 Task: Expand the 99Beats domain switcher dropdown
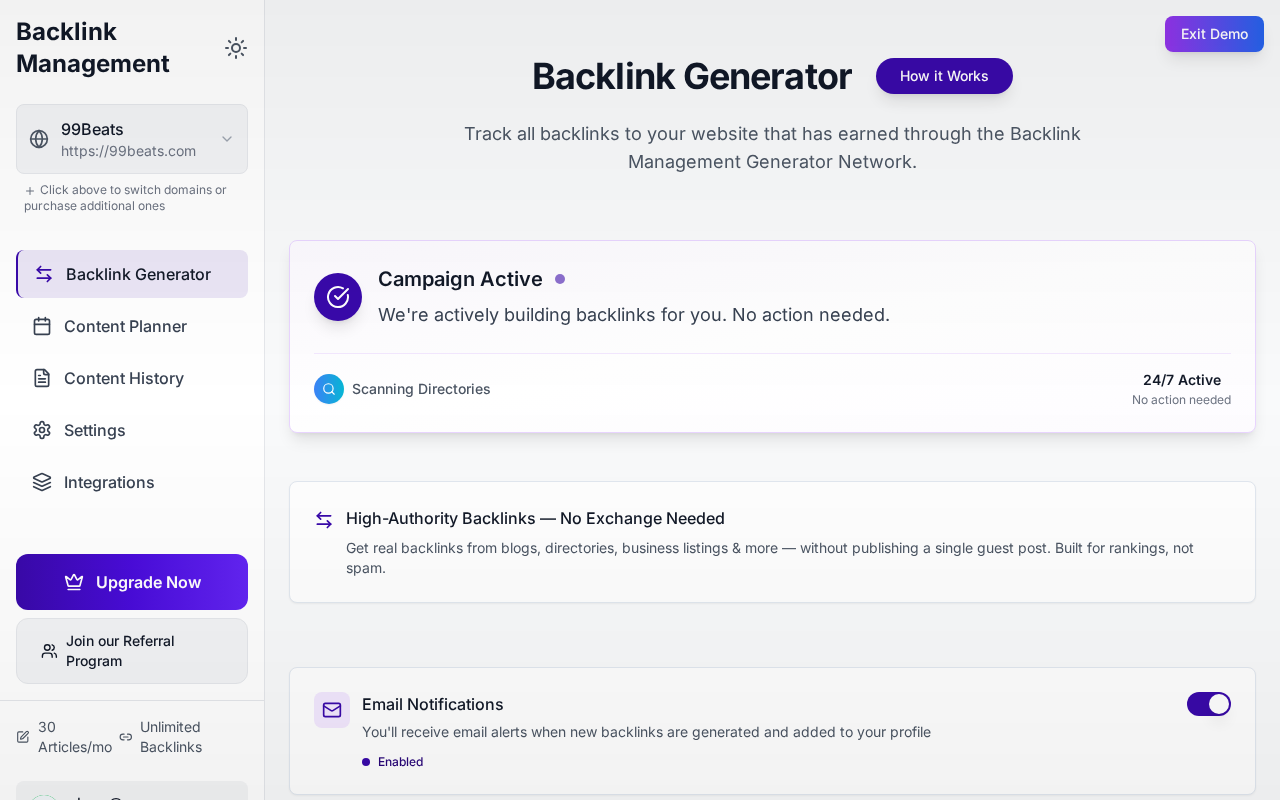point(227,139)
